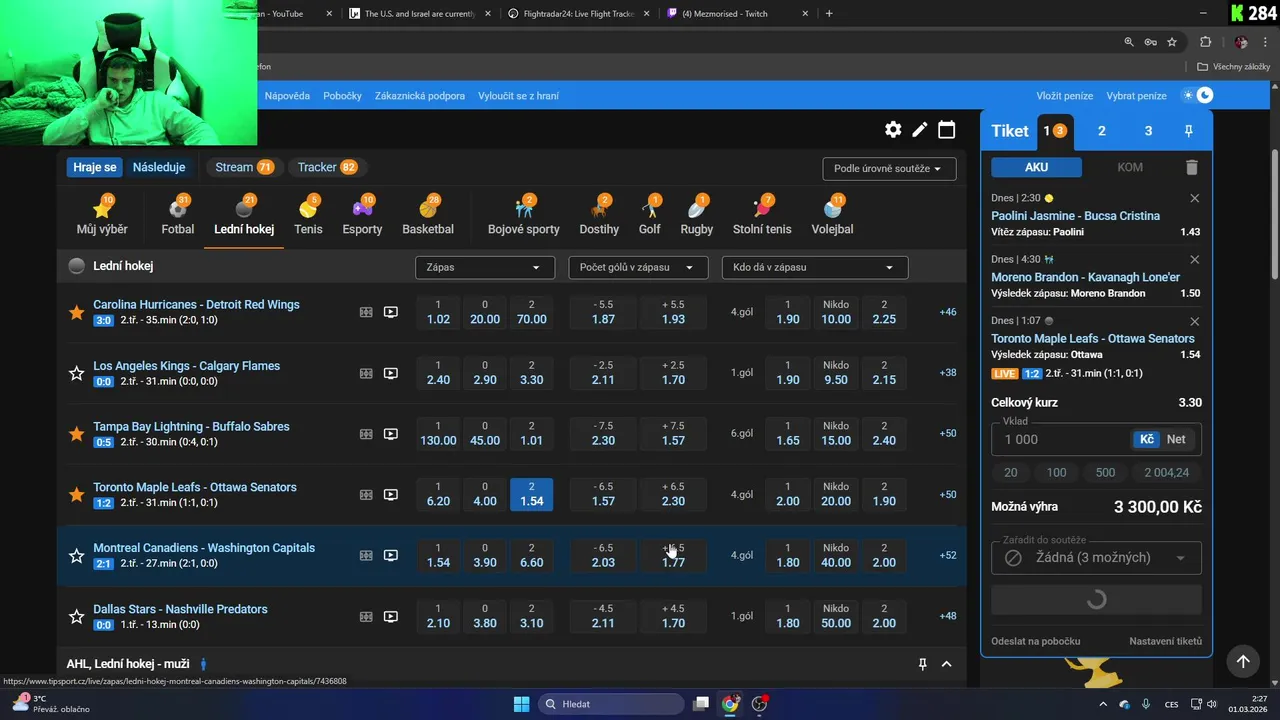This screenshot has width=1280, height=720.
Task: Click the Vklad stake input field
Action: pos(1060,439)
